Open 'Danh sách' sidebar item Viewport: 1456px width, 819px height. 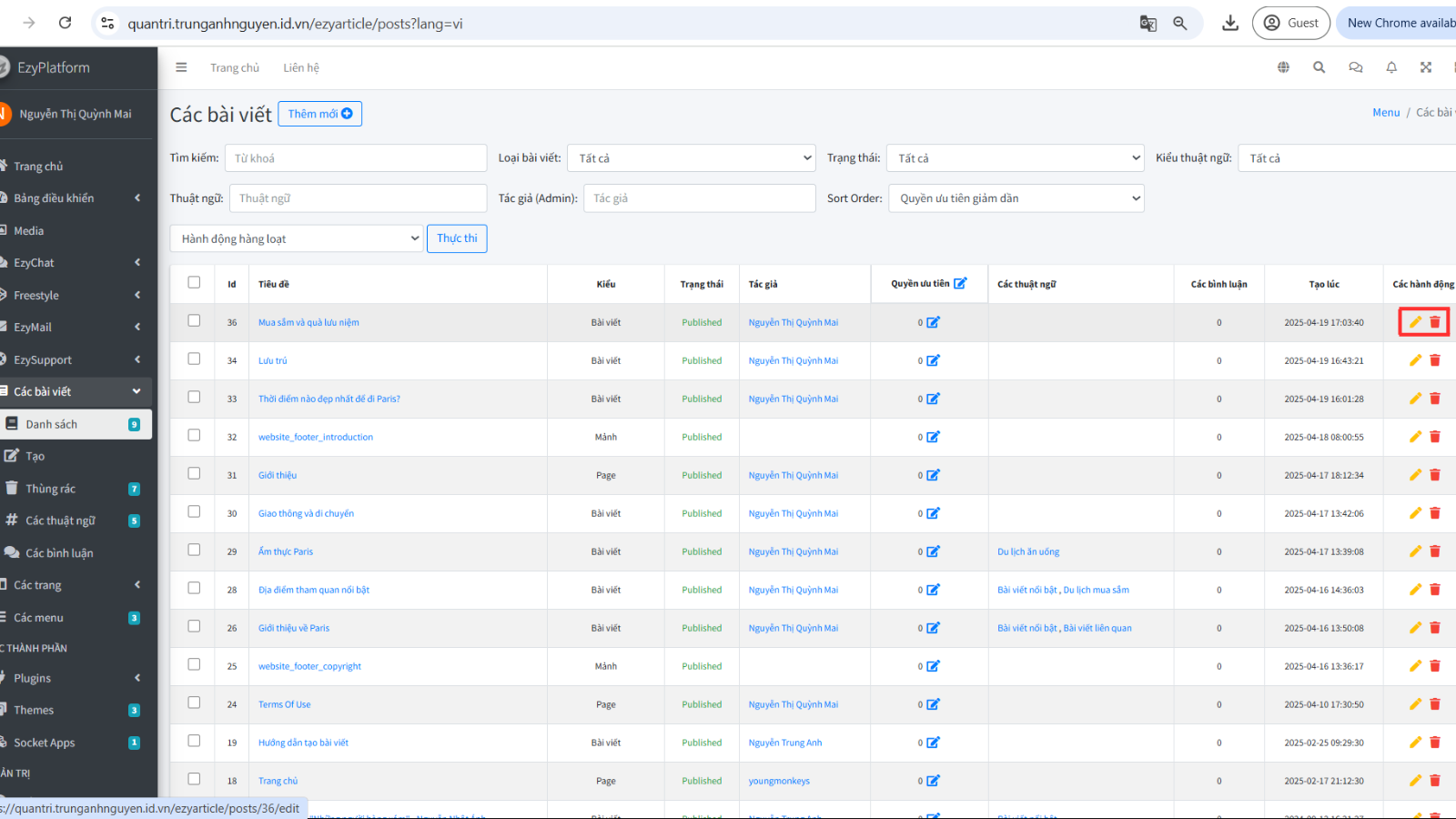click(75, 424)
